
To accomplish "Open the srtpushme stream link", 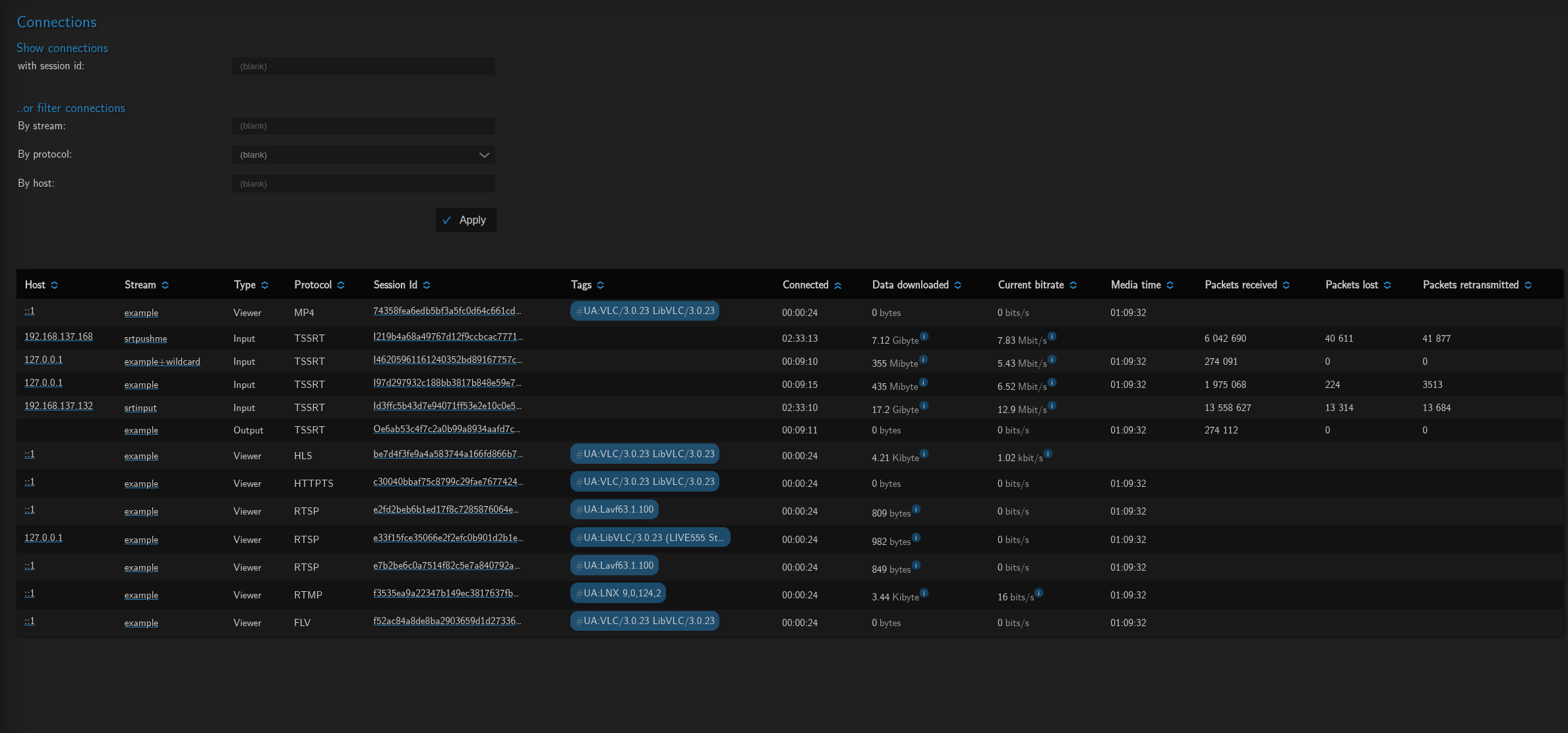I will (146, 339).
